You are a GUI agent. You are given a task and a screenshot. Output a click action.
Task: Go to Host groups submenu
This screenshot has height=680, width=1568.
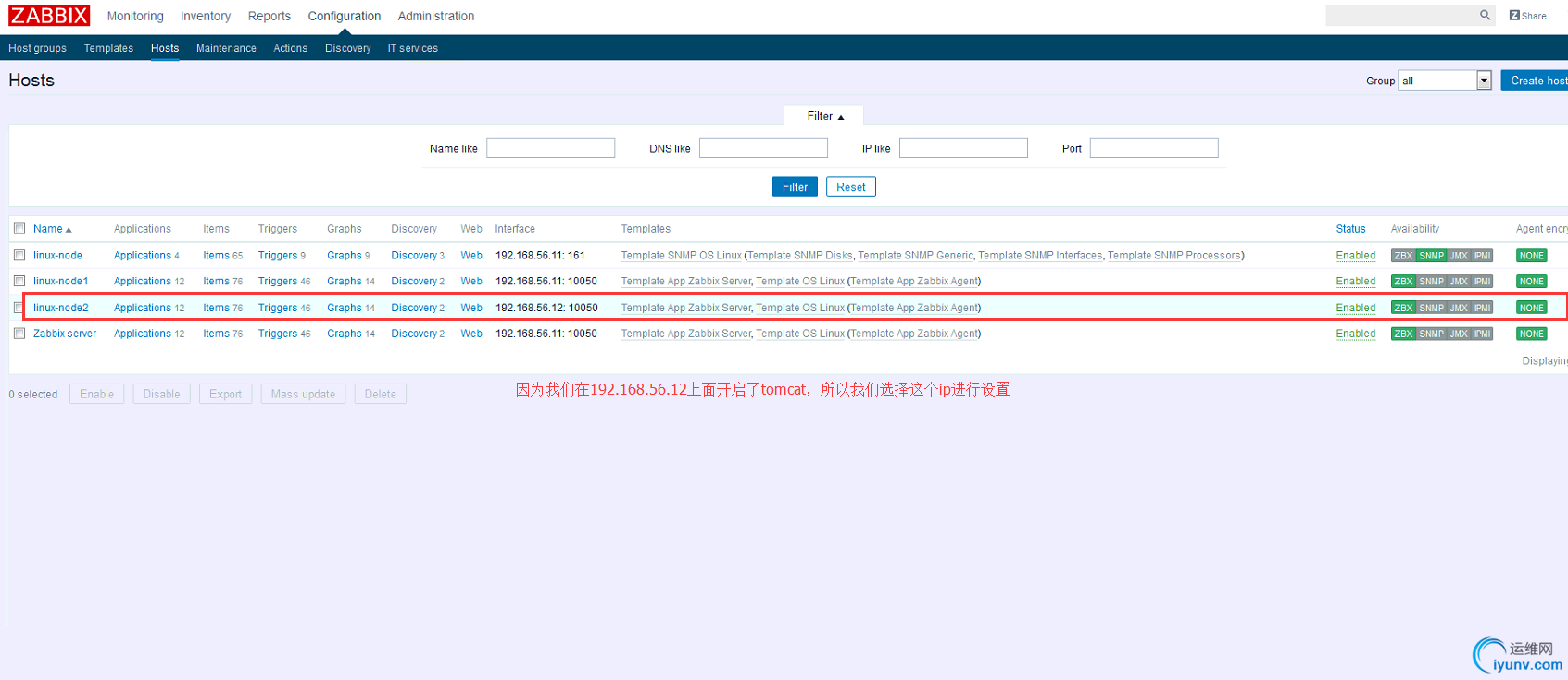pyautogui.click(x=37, y=48)
